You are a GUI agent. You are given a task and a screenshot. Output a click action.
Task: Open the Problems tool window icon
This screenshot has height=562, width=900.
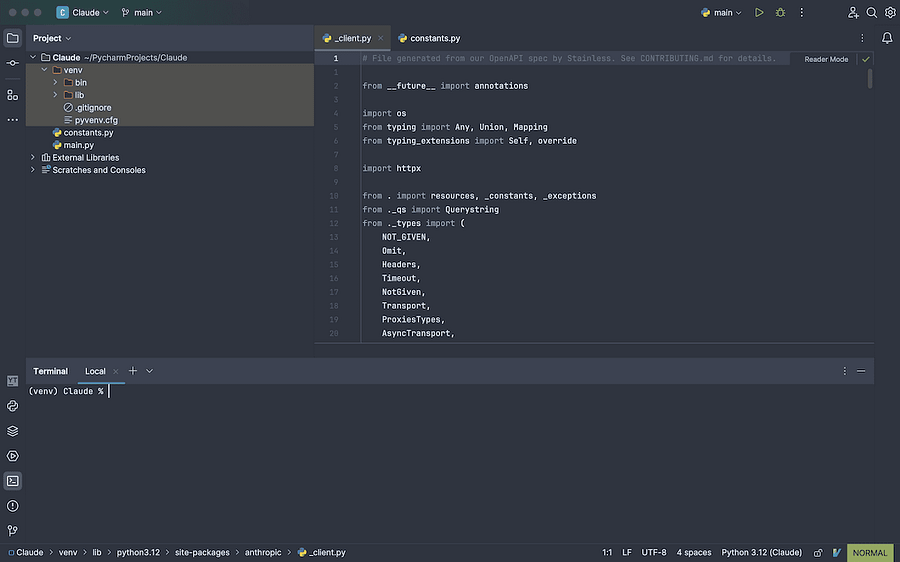[x=12, y=506]
